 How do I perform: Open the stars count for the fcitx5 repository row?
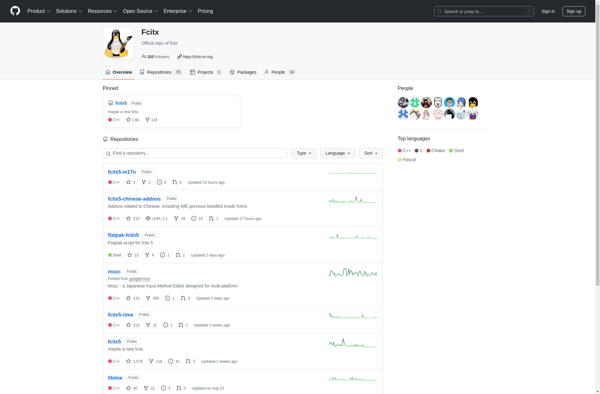point(134,361)
